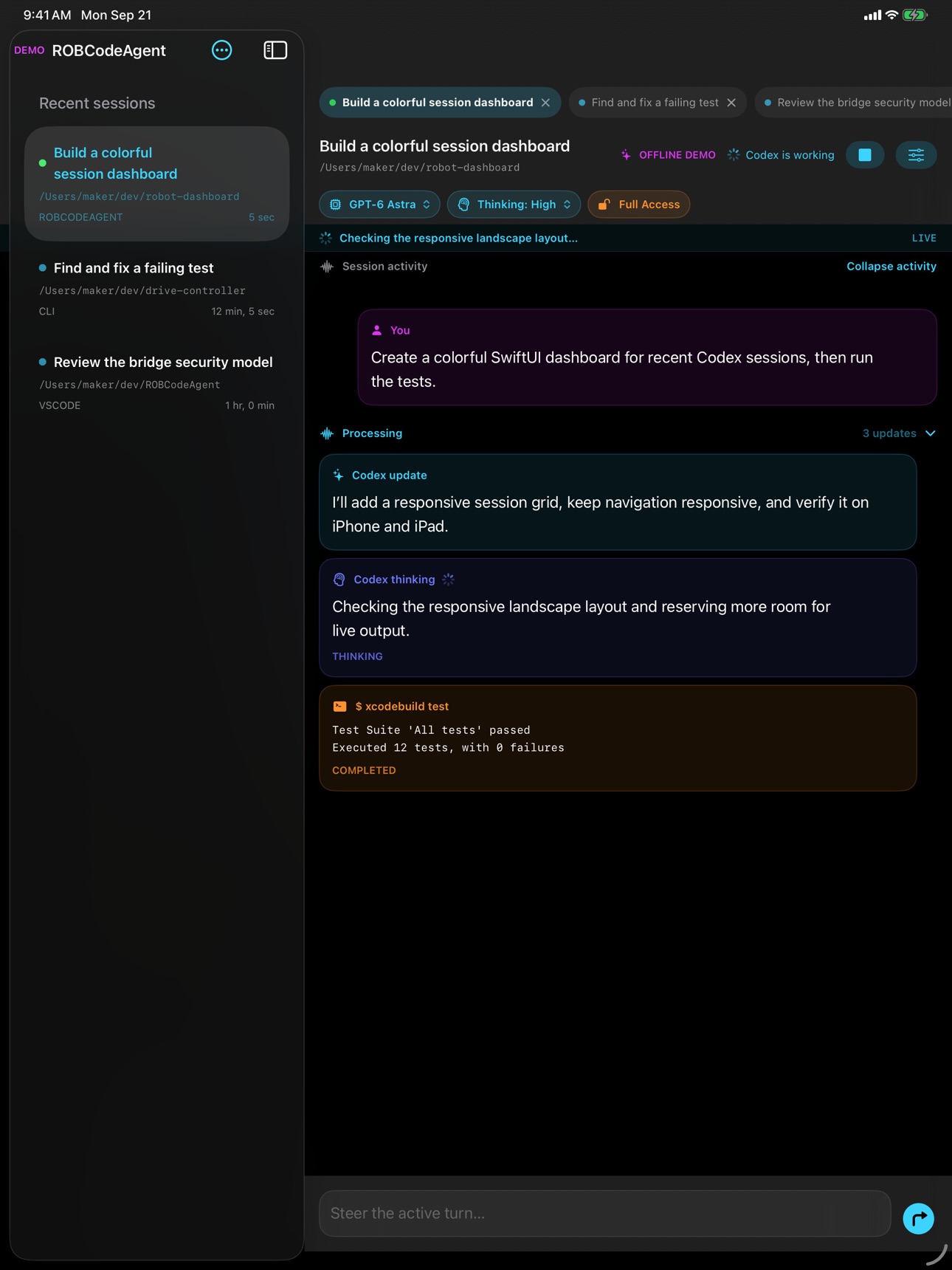
Task: Open 'Find and fix a failing test' session in sidebar
Action: 156,289
